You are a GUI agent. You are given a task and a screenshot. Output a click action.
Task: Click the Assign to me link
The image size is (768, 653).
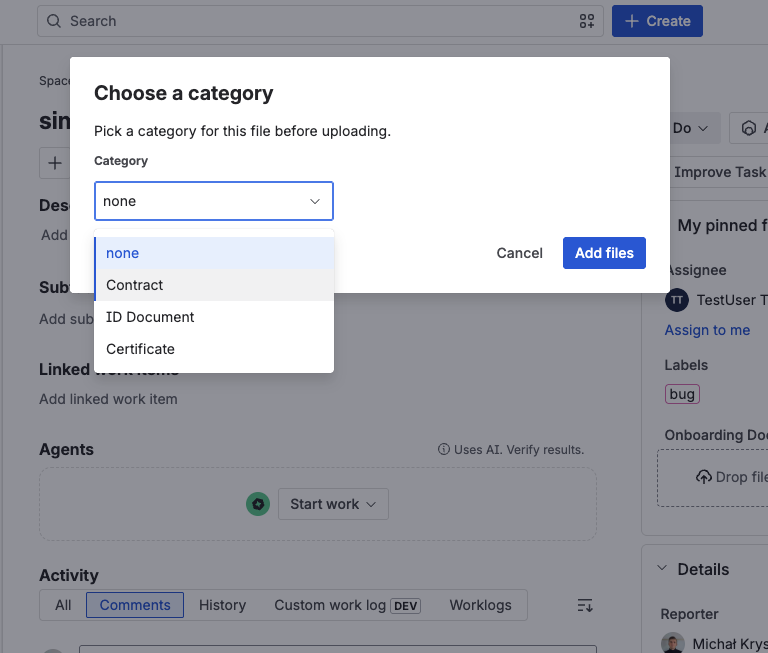(707, 330)
